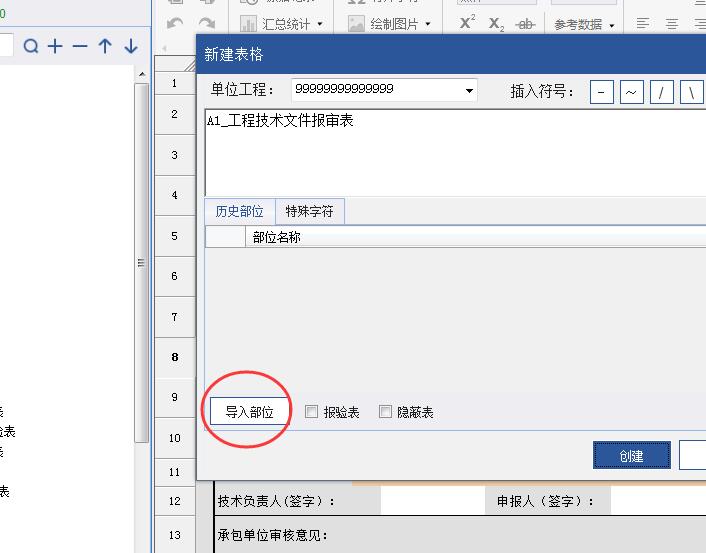This screenshot has width=706, height=553.
Task: Click the plus expand icon
Action: (55, 46)
